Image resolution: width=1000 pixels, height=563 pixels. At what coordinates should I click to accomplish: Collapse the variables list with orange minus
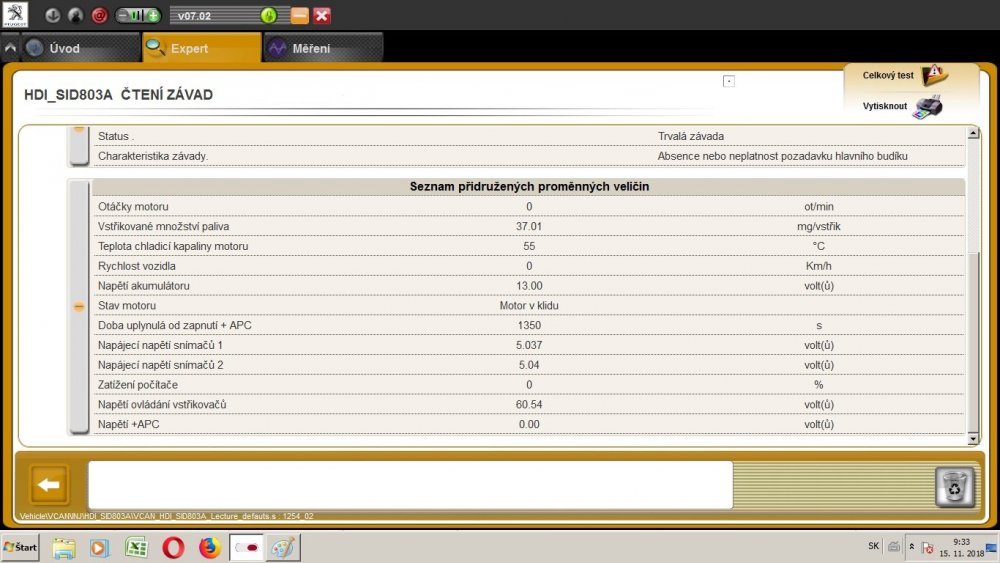[79, 307]
